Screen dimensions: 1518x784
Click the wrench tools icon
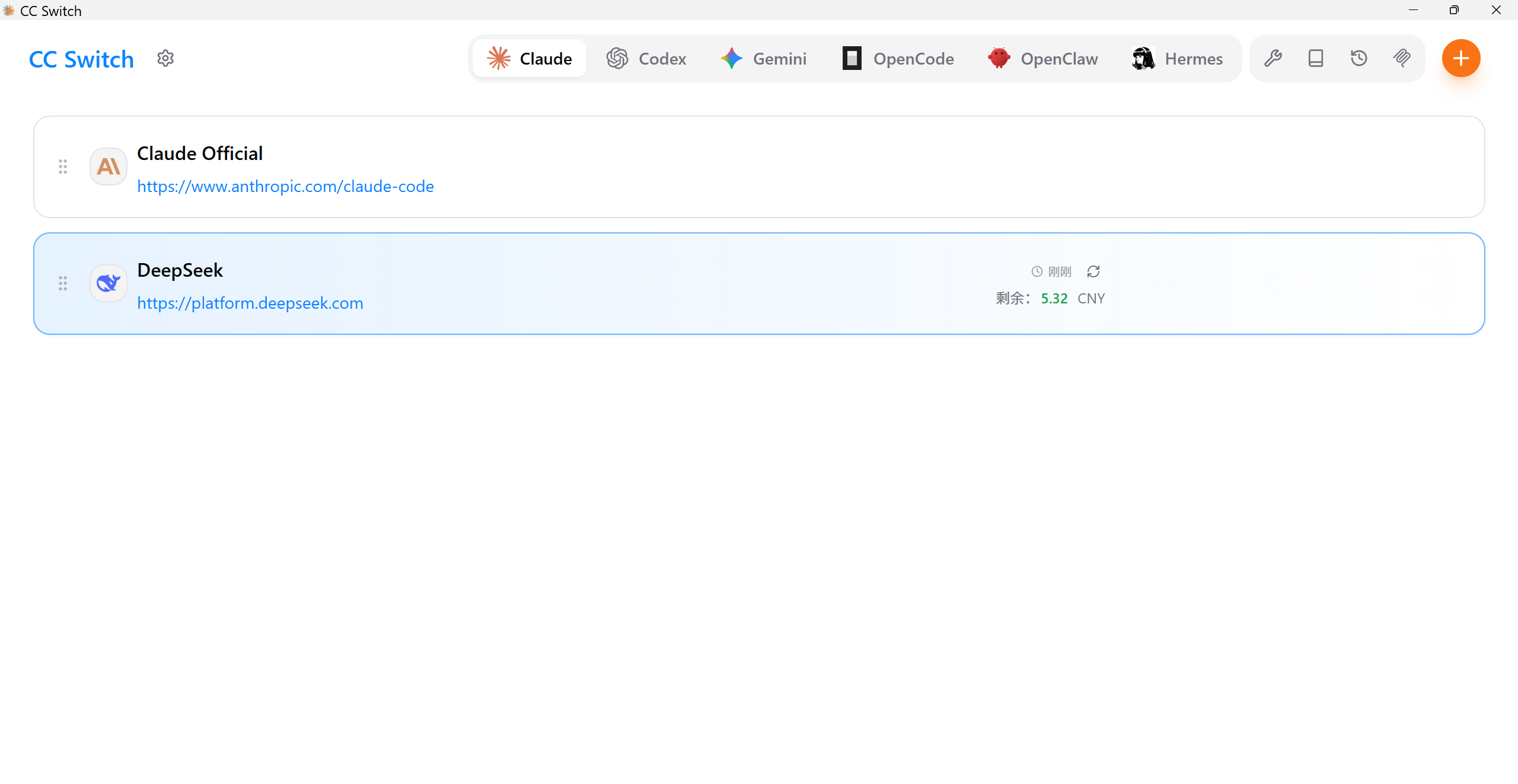(x=1273, y=58)
